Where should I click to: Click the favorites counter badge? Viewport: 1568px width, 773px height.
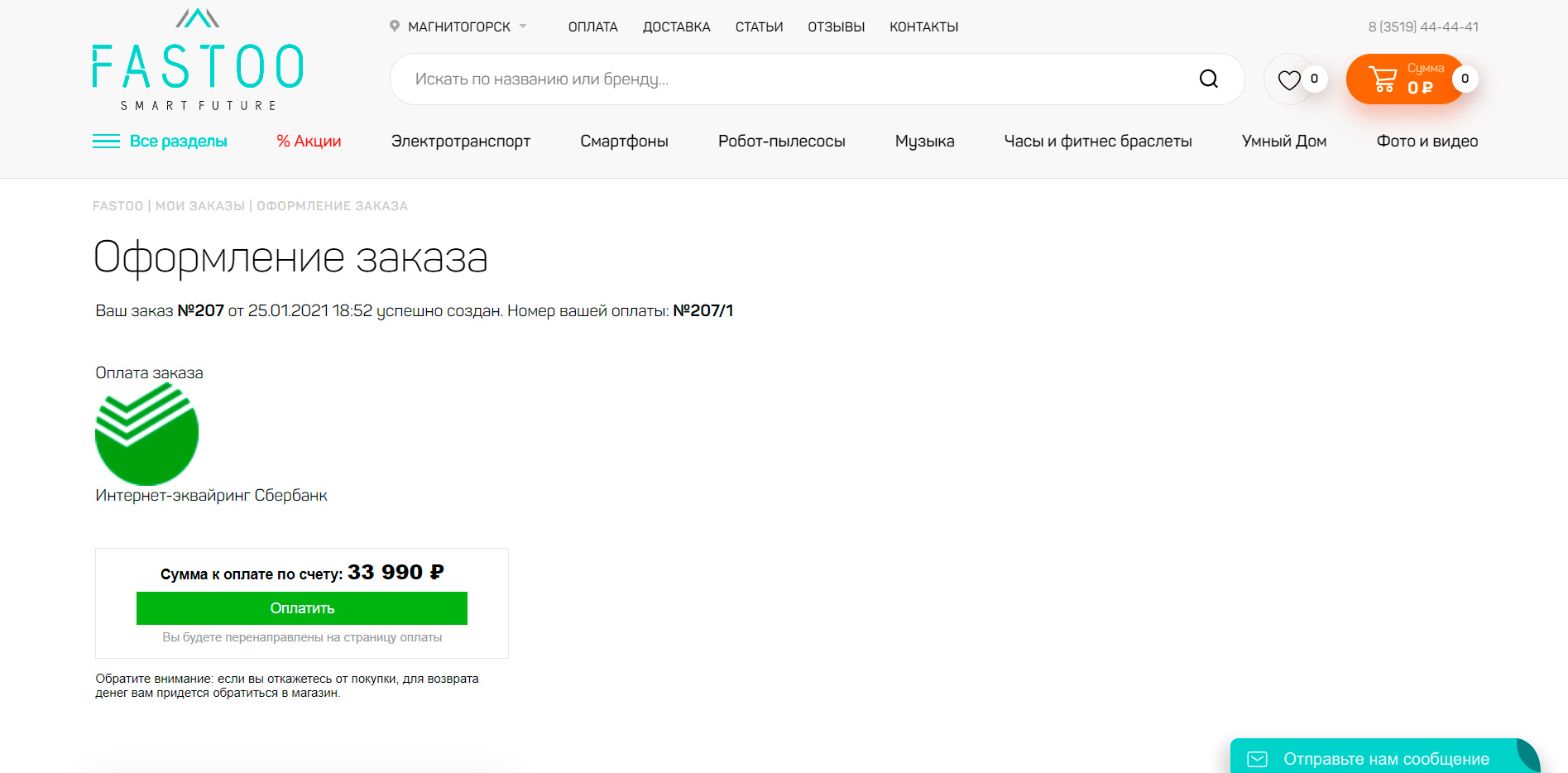(x=1314, y=79)
